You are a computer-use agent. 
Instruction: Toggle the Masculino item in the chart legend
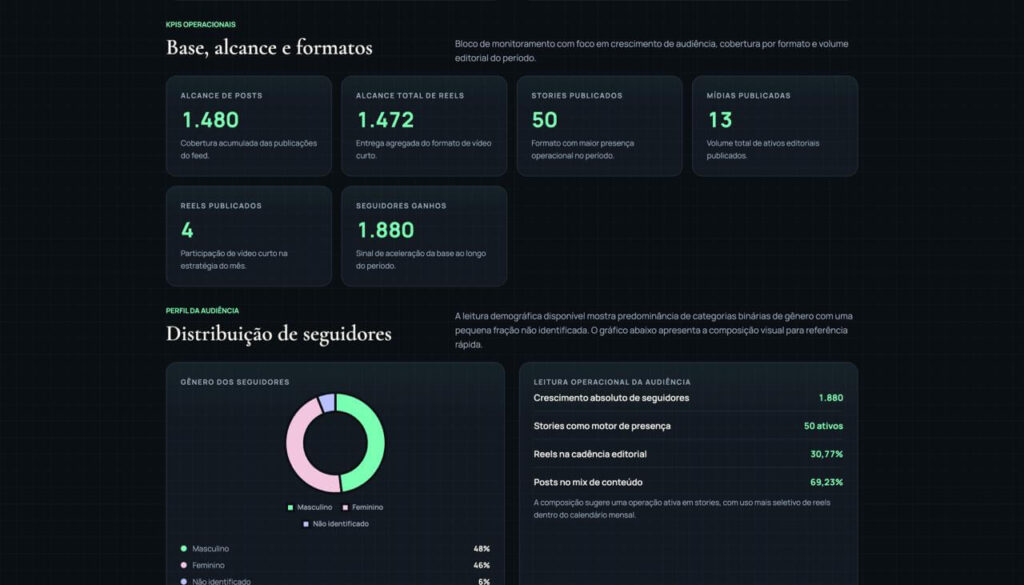tap(310, 507)
